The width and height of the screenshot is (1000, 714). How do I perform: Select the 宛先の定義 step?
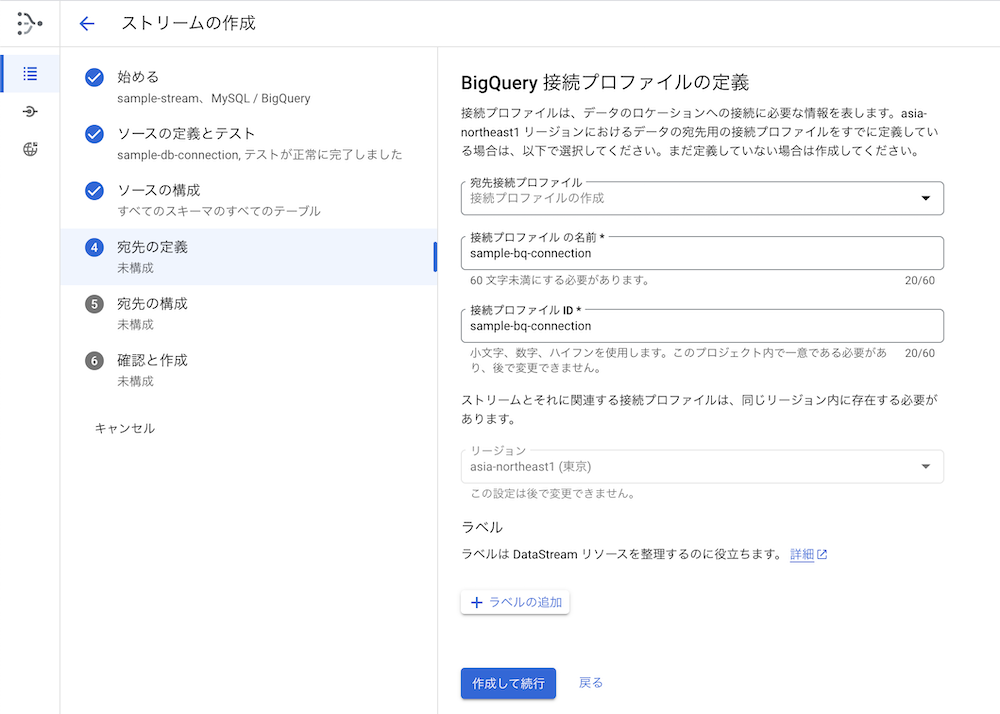[x=249, y=257]
